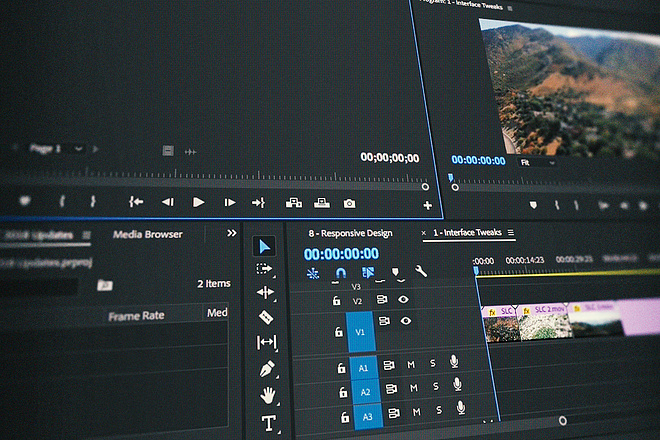Mute audio track A1
660x440 pixels.
click(411, 364)
